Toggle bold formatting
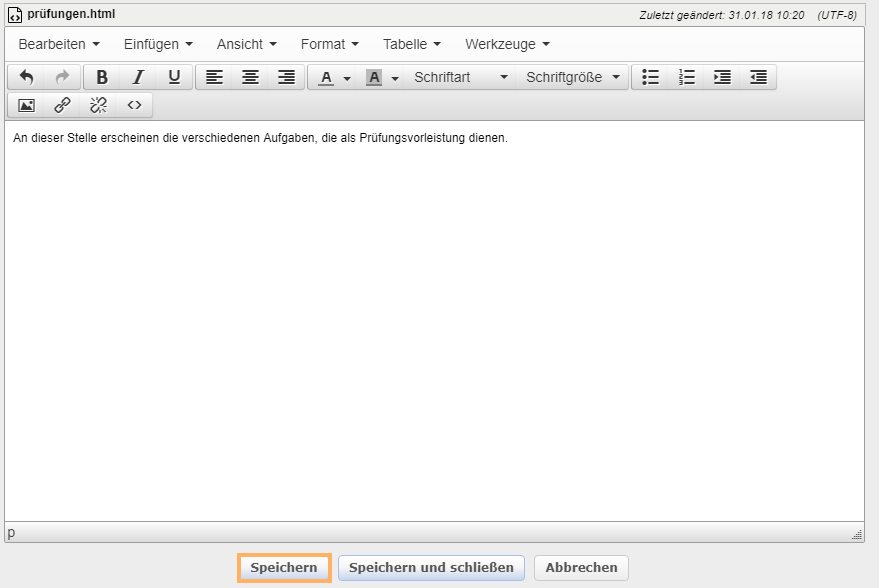The width and height of the screenshot is (879, 588). click(x=101, y=77)
